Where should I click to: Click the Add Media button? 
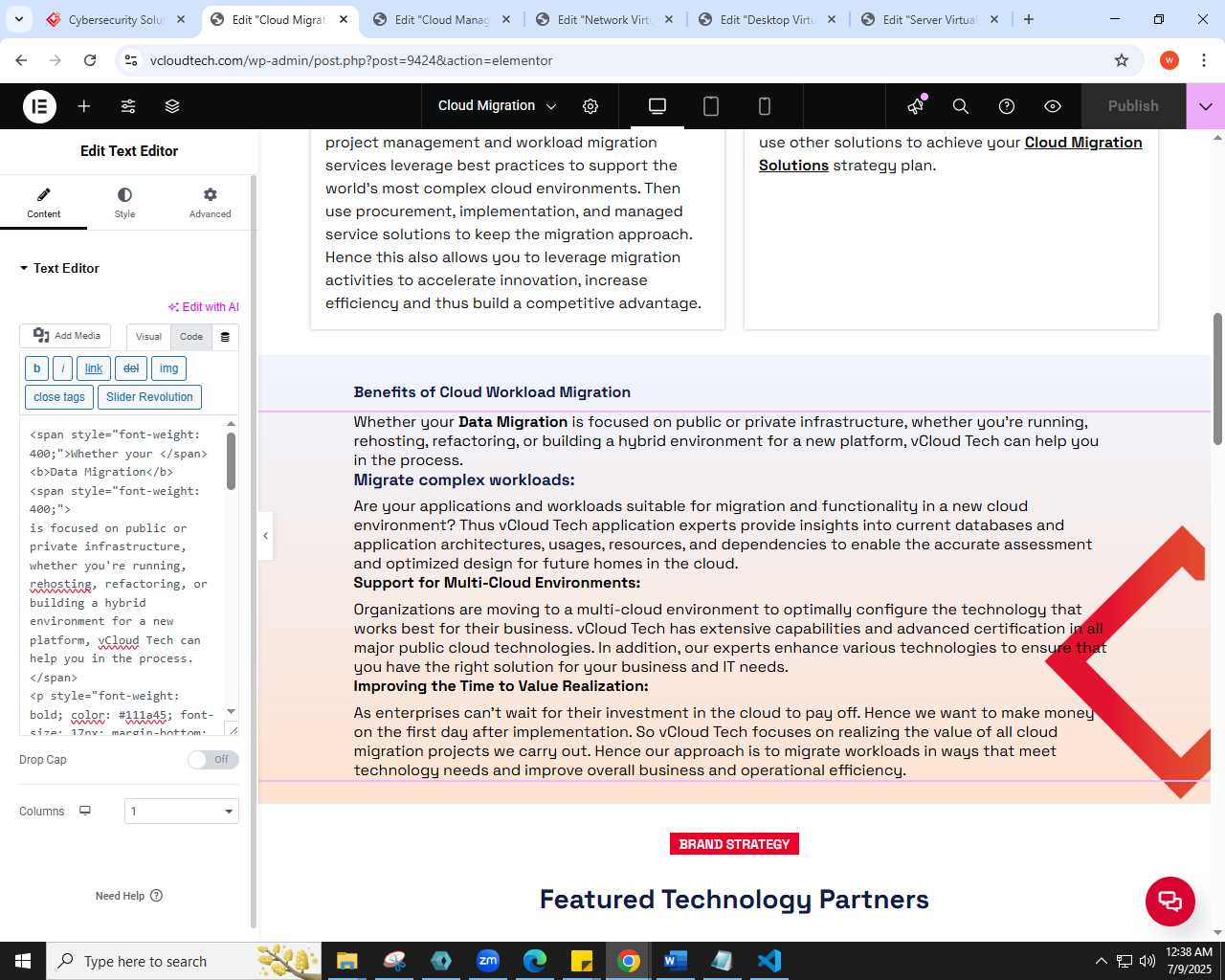(66, 336)
